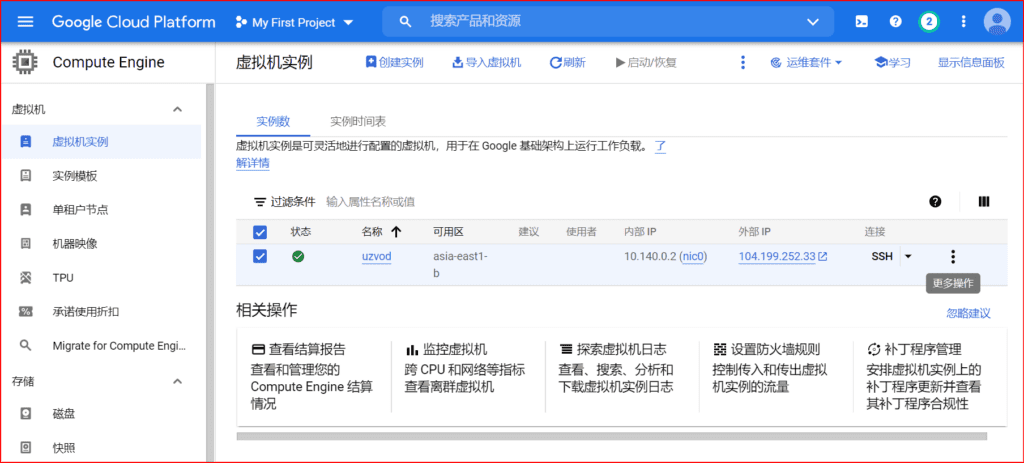The image size is (1024, 463).
Task: Click the 忽略建议 link
Action: (968, 313)
